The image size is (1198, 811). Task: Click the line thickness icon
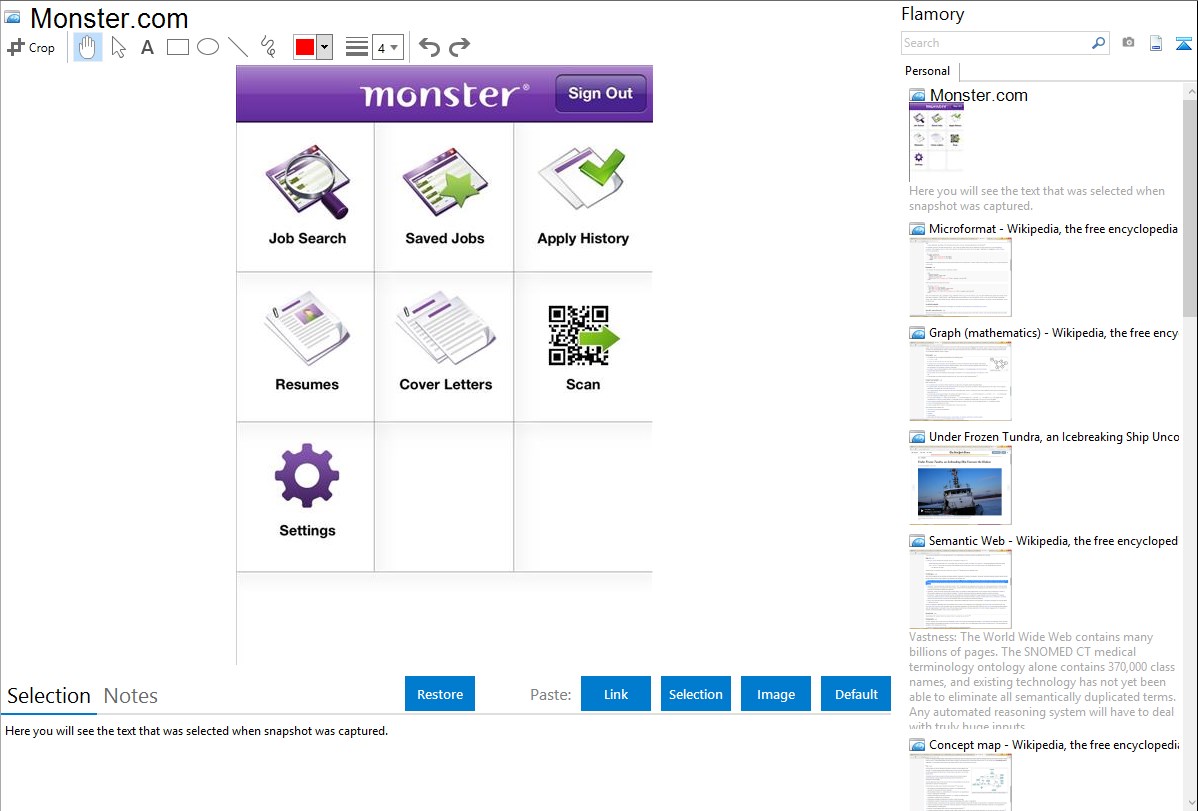click(x=357, y=47)
